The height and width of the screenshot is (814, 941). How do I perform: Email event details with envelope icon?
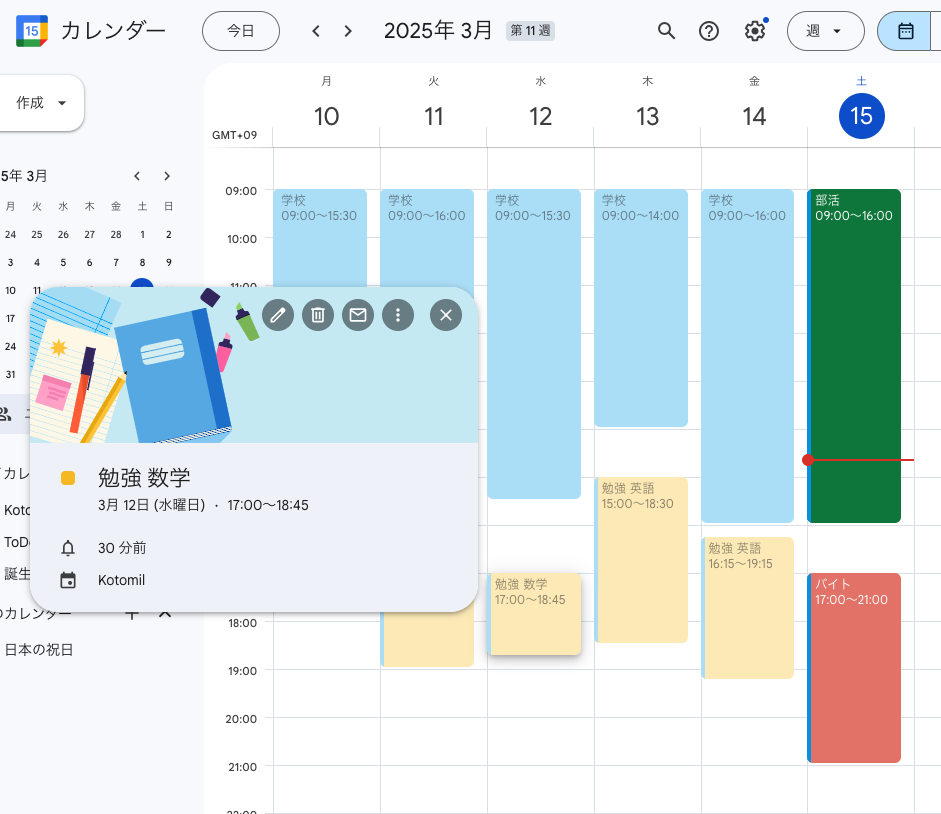coord(358,315)
